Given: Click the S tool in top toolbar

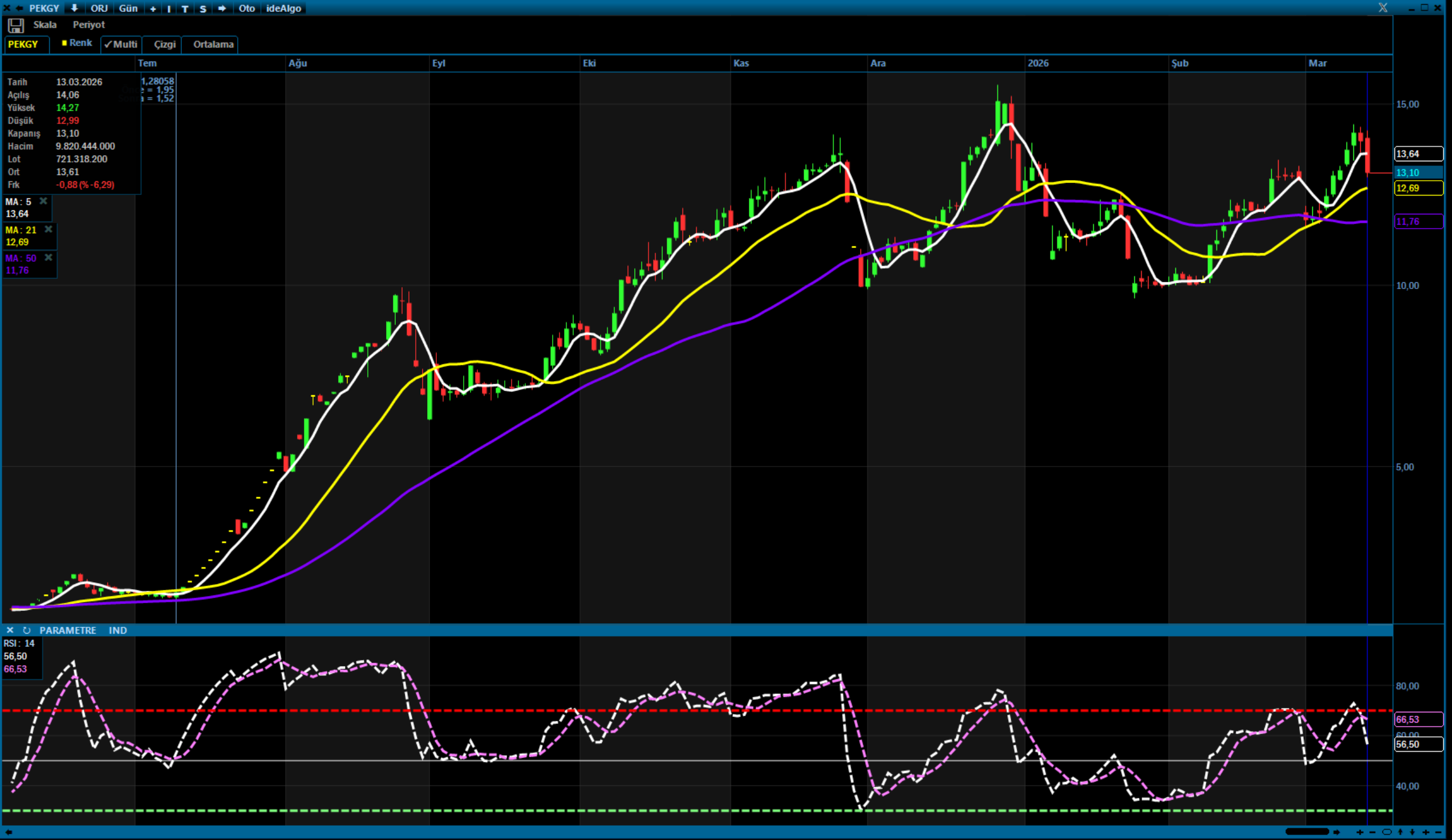Looking at the screenshot, I should [x=203, y=9].
